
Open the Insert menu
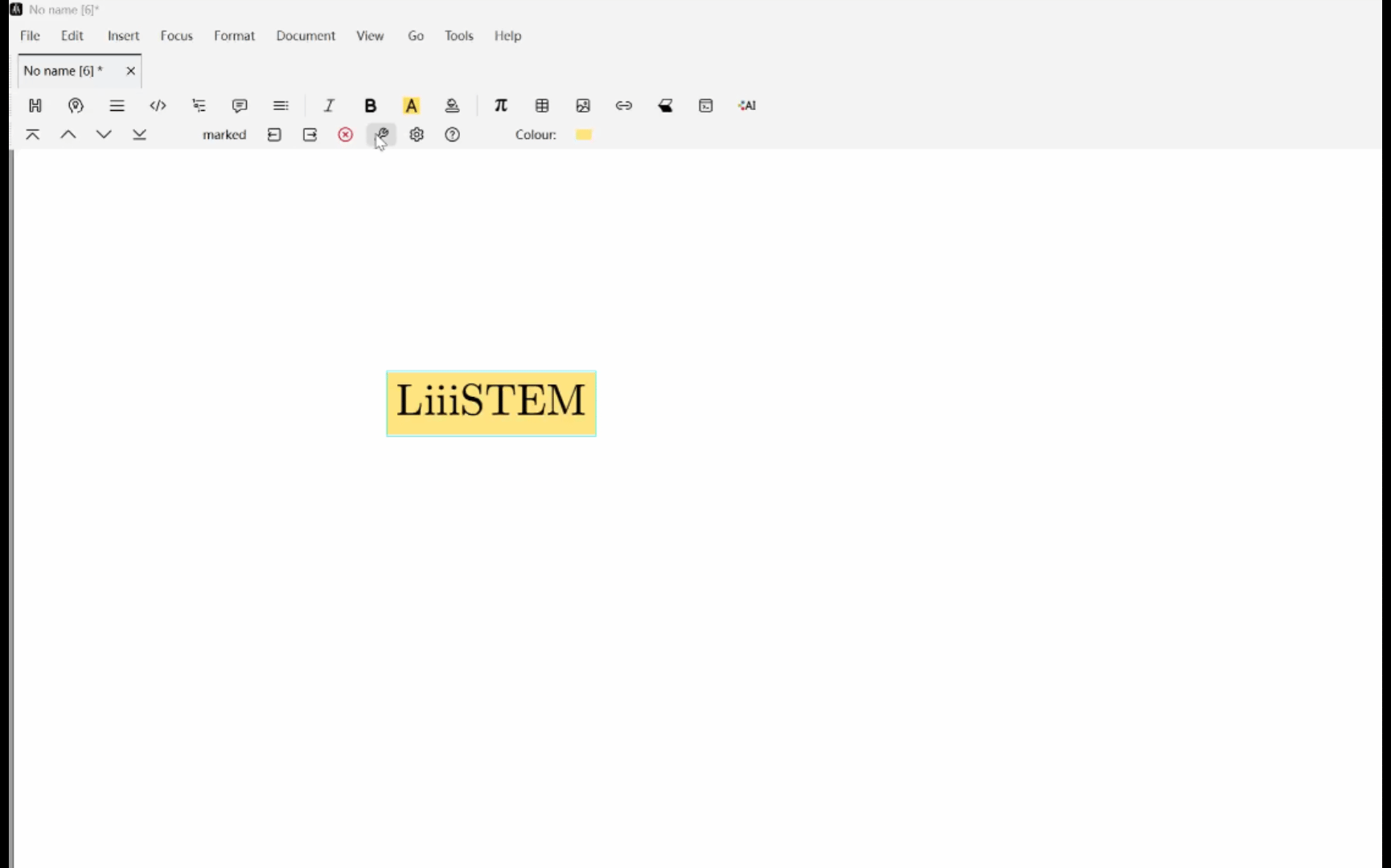[x=123, y=35]
